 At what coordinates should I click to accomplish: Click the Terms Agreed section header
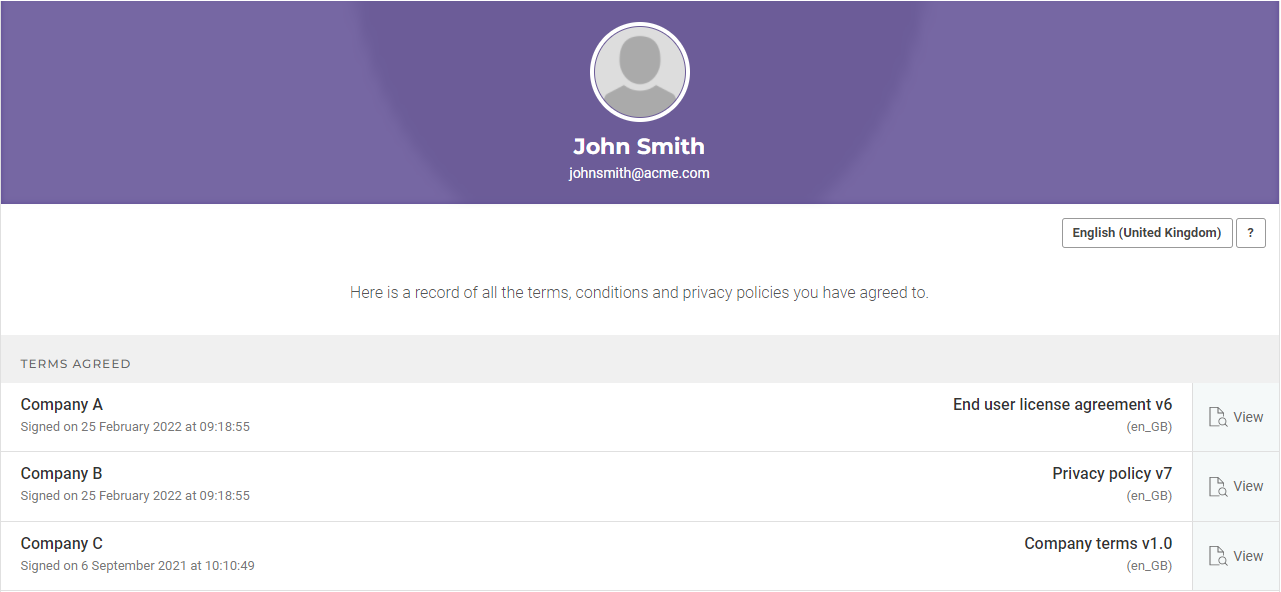pos(76,364)
